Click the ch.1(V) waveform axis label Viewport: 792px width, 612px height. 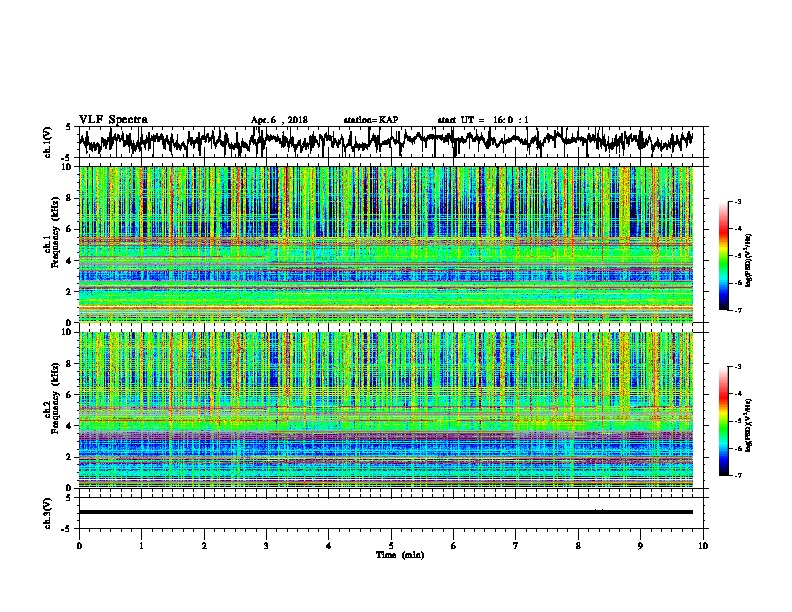48,142
